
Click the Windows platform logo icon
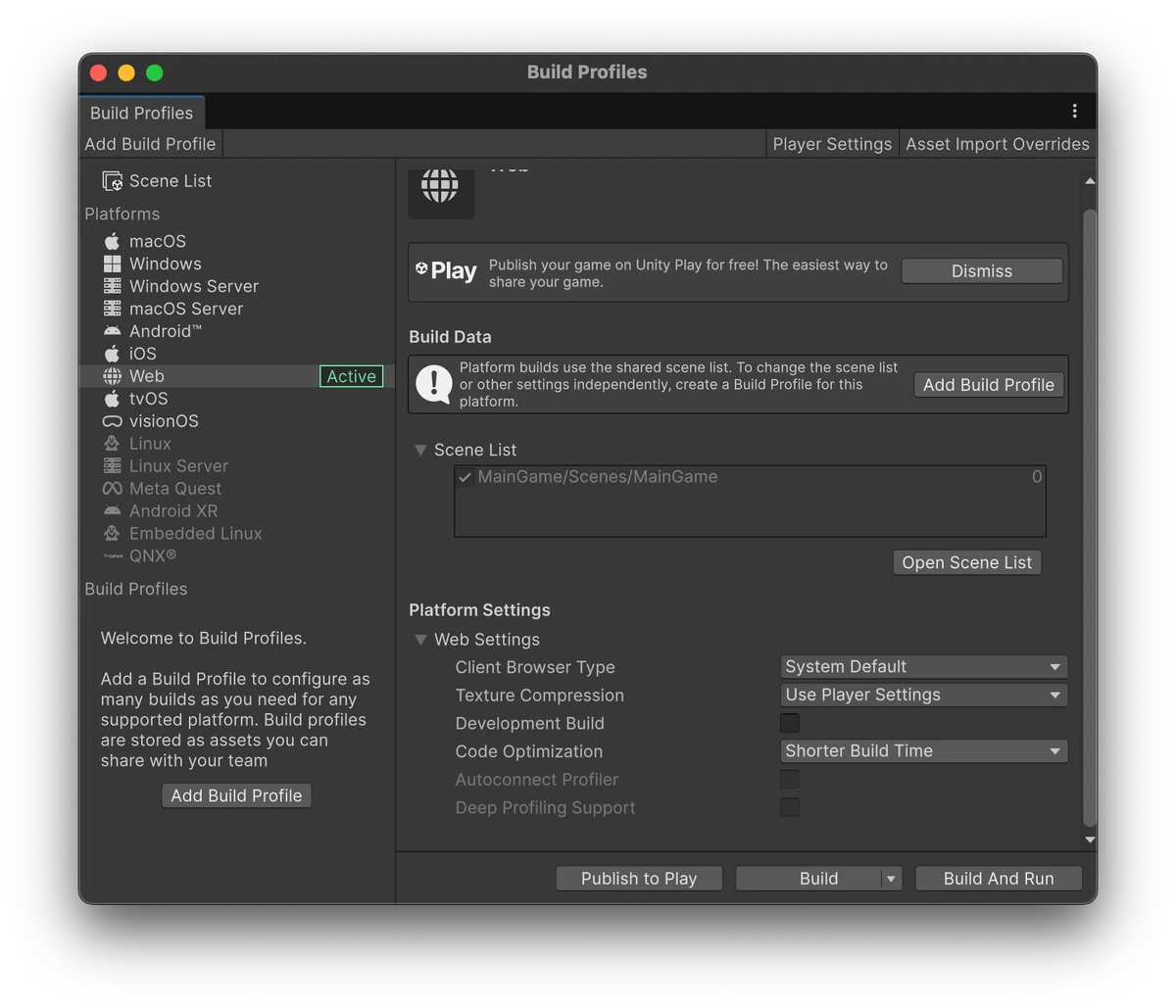click(113, 264)
